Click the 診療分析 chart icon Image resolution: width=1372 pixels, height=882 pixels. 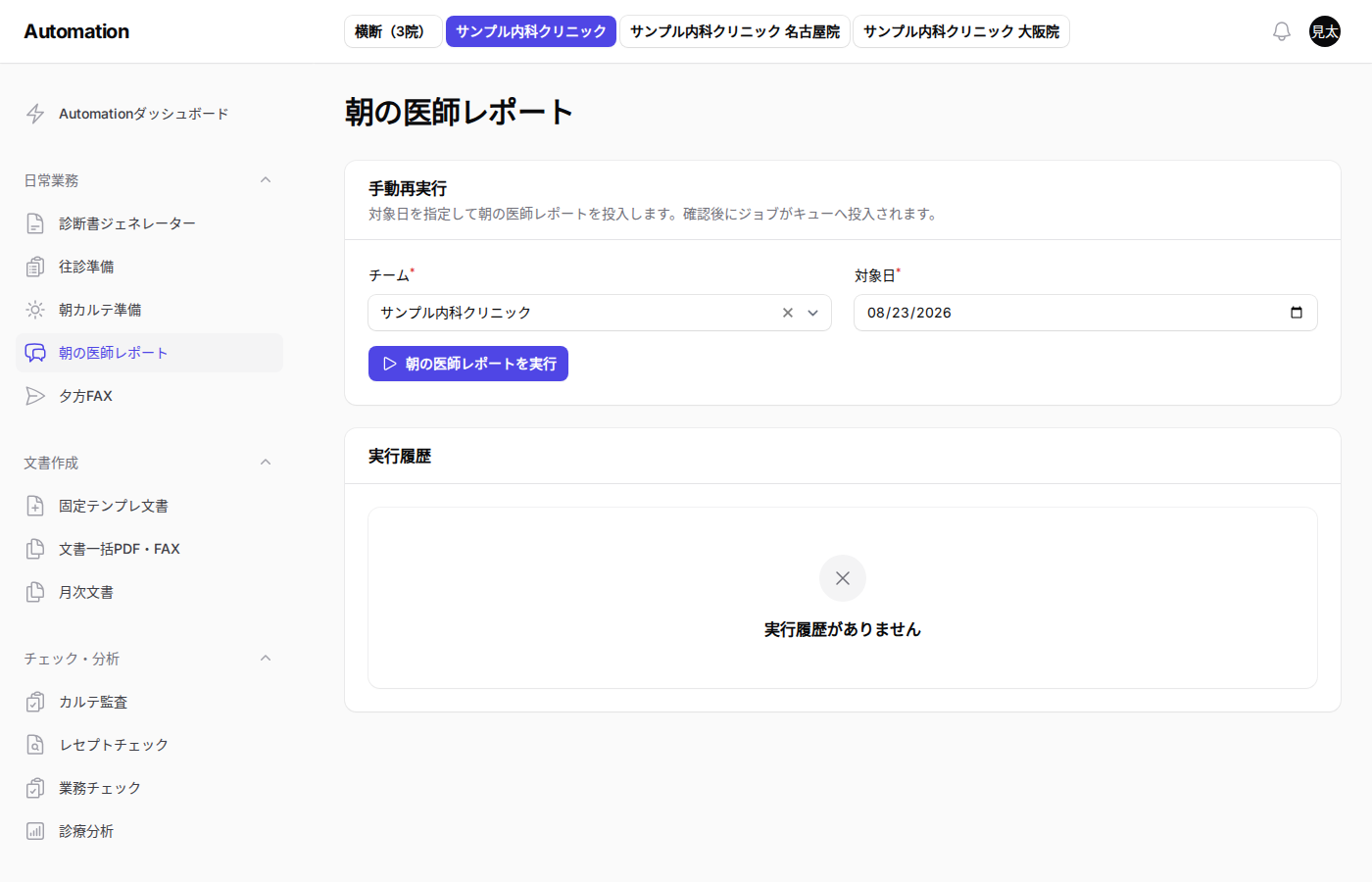[35, 831]
